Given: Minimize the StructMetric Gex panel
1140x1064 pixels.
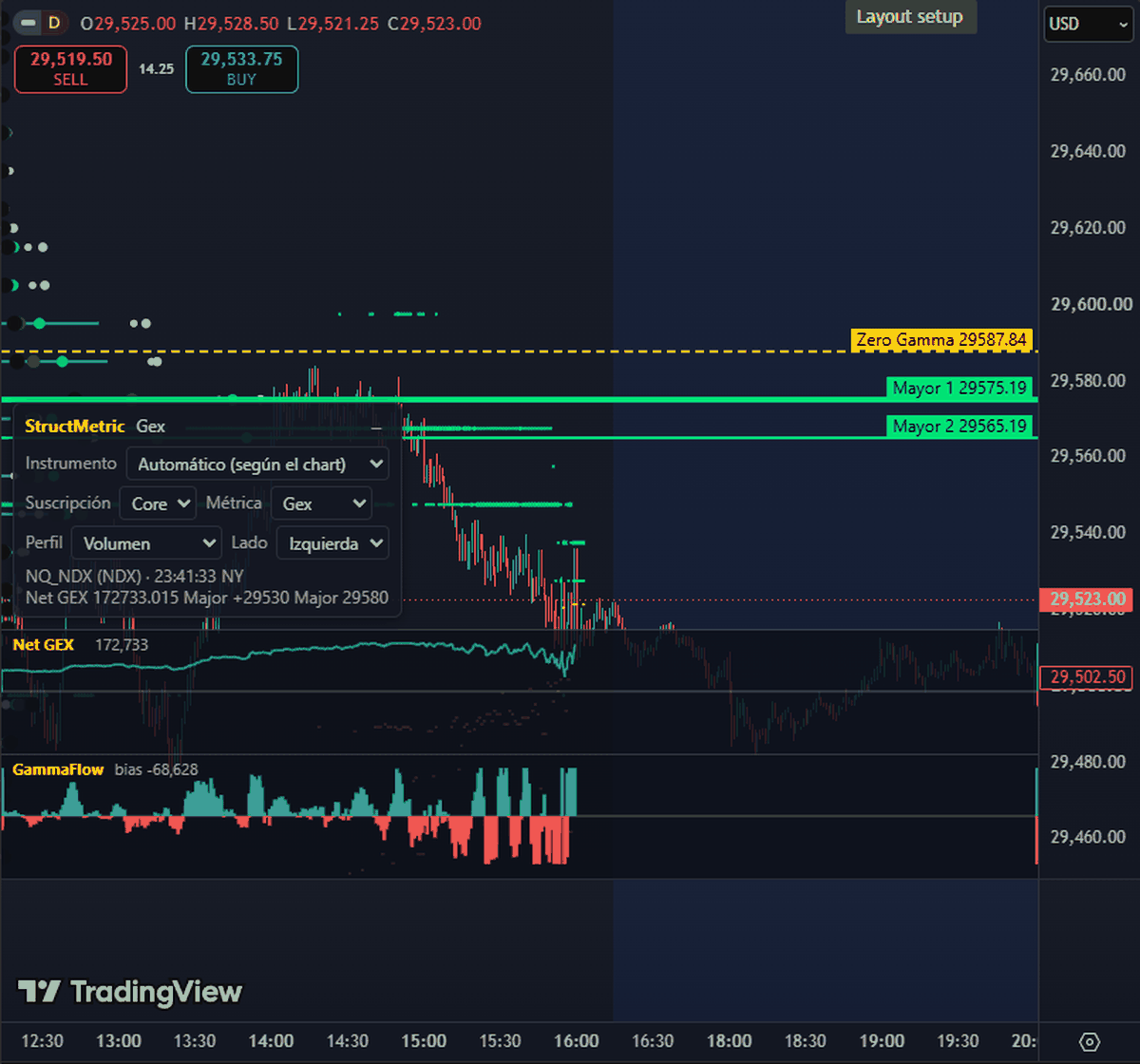Looking at the screenshot, I should pyautogui.click(x=376, y=427).
